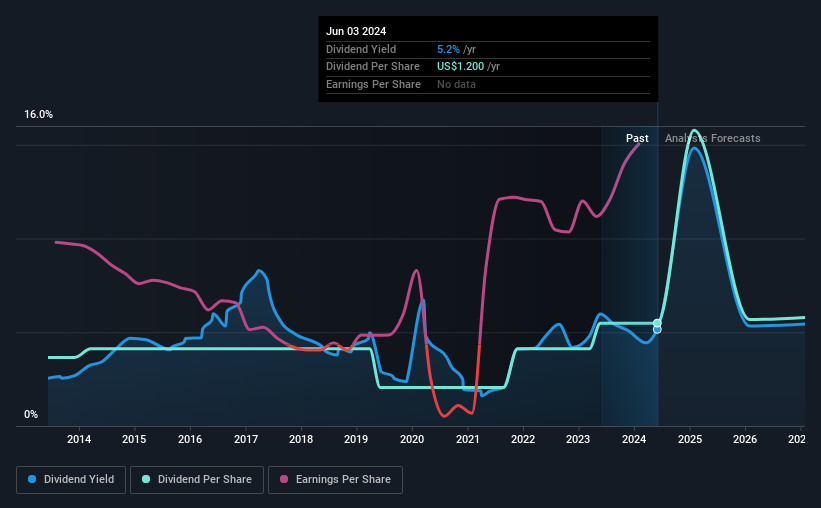
Task: Toggle the Dividend Per Share legend button
Action: point(197,480)
